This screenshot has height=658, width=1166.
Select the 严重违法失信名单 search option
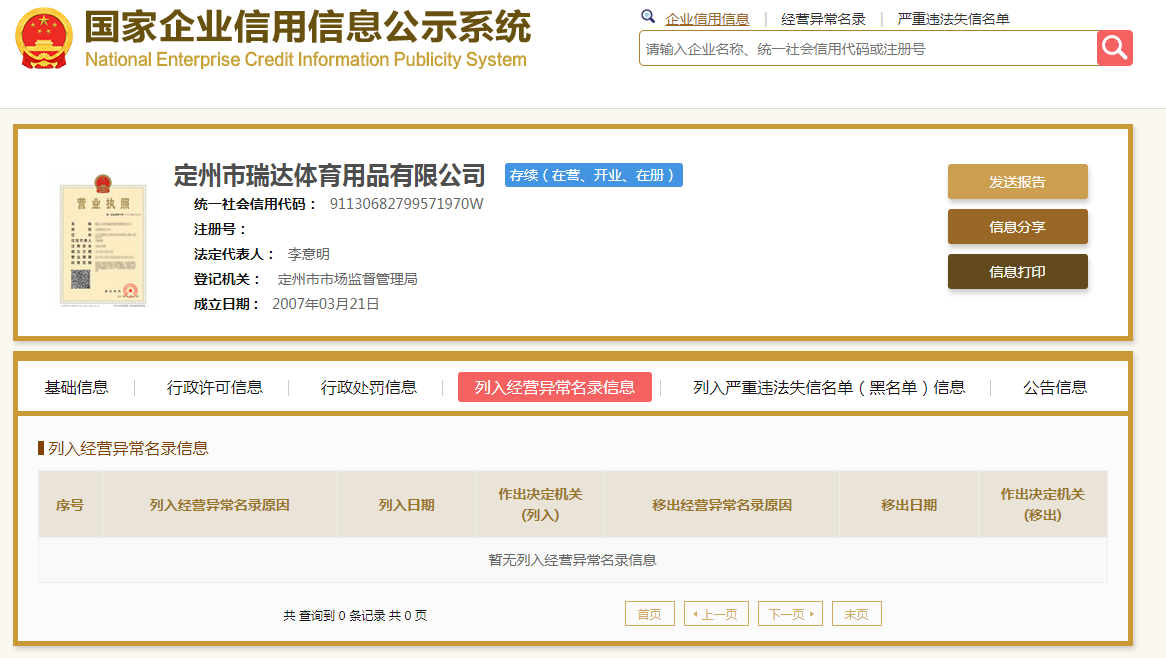click(x=953, y=19)
